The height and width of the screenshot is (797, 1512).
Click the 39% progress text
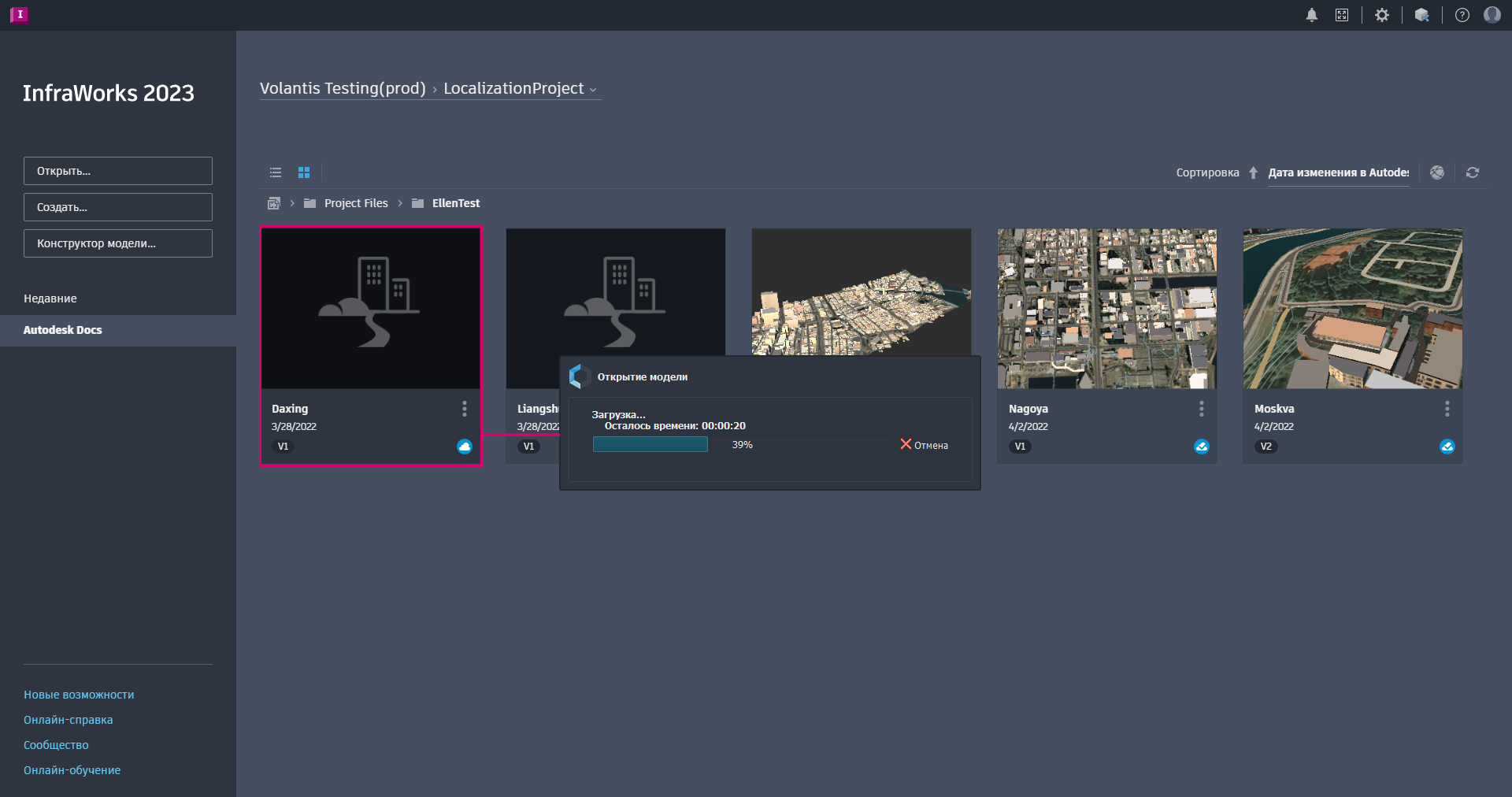point(743,445)
